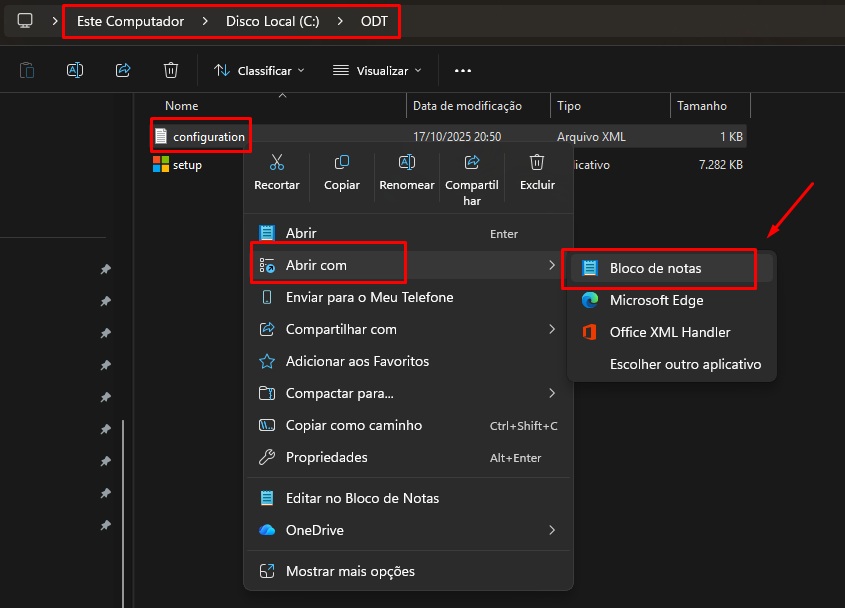Click the Copiar icon in context menu
The height and width of the screenshot is (608, 845).
click(342, 162)
